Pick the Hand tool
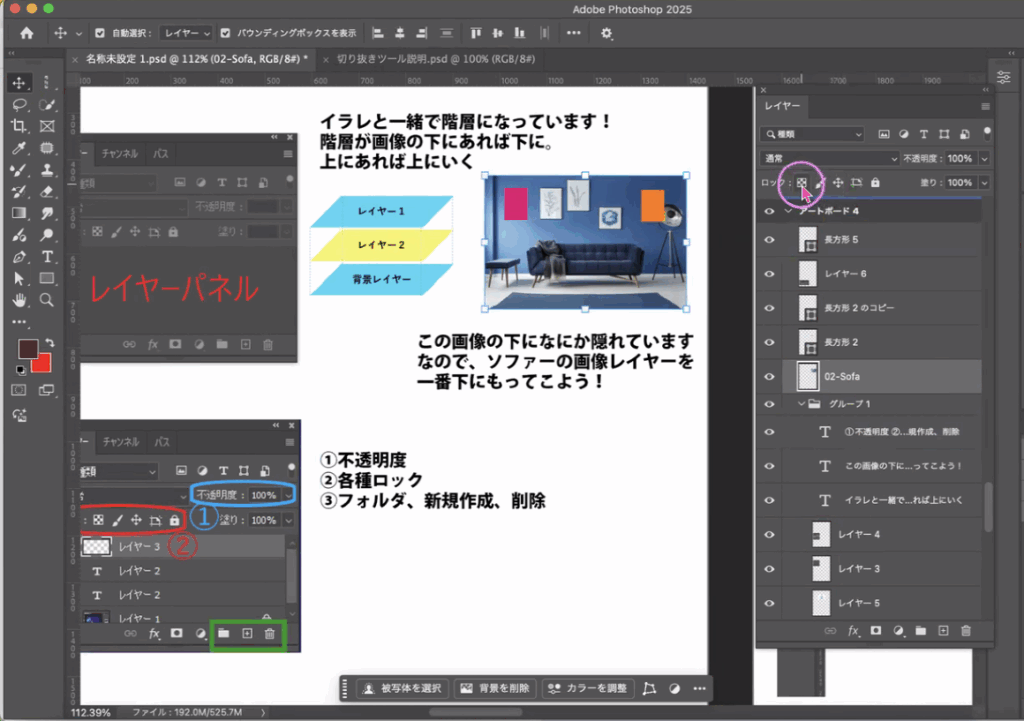1024x721 pixels. (x=19, y=300)
